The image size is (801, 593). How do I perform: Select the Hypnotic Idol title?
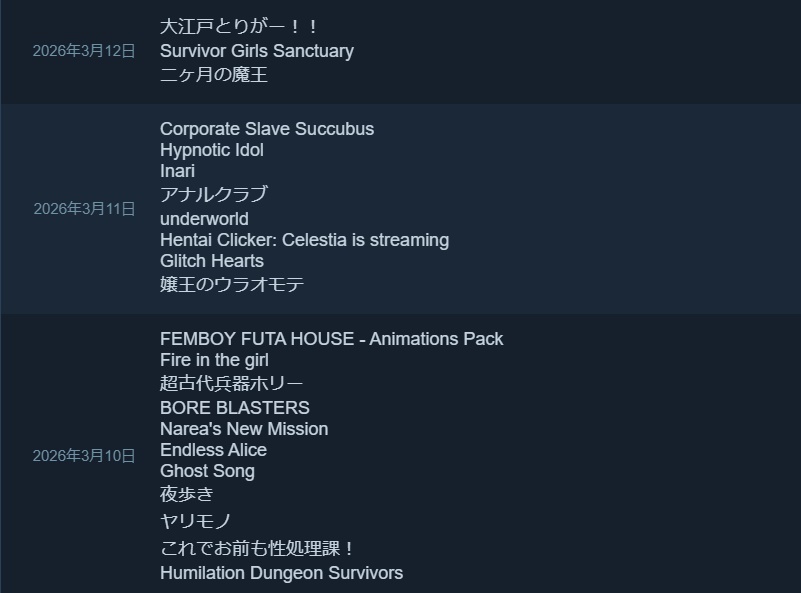(x=212, y=150)
